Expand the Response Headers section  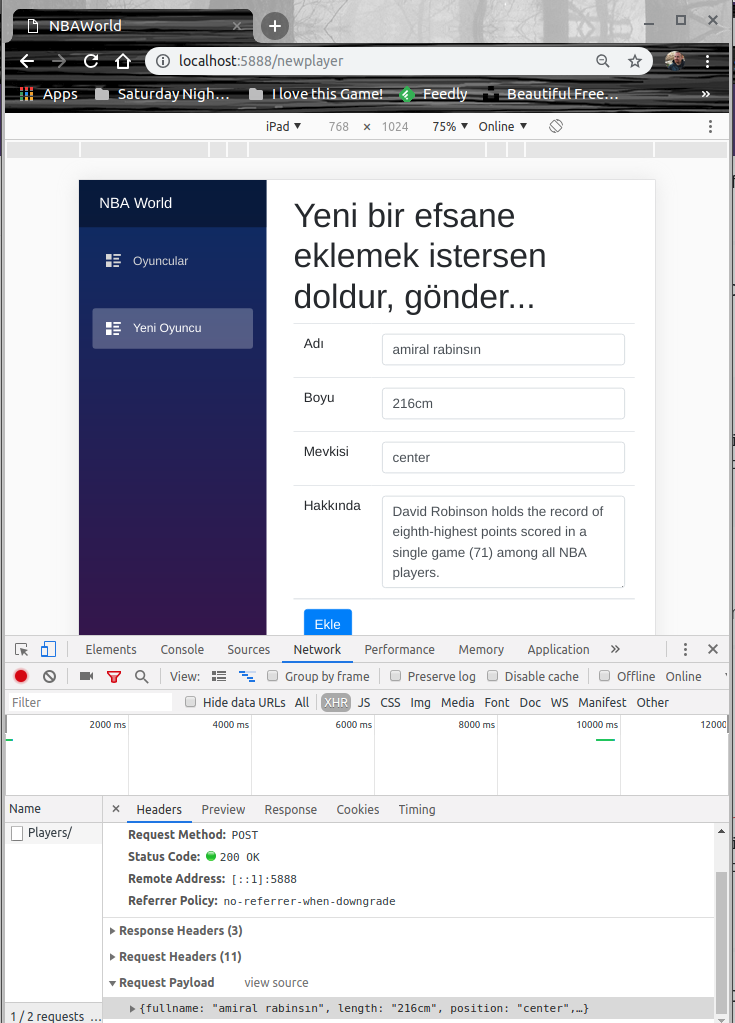tap(175, 930)
